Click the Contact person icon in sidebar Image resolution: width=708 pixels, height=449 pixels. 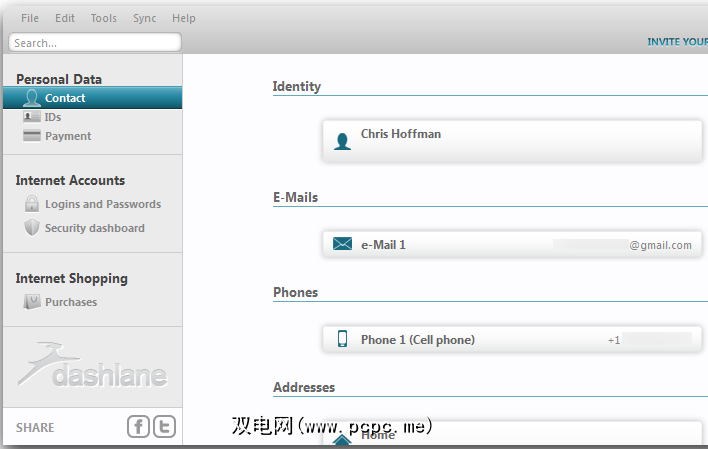[32, 98]
